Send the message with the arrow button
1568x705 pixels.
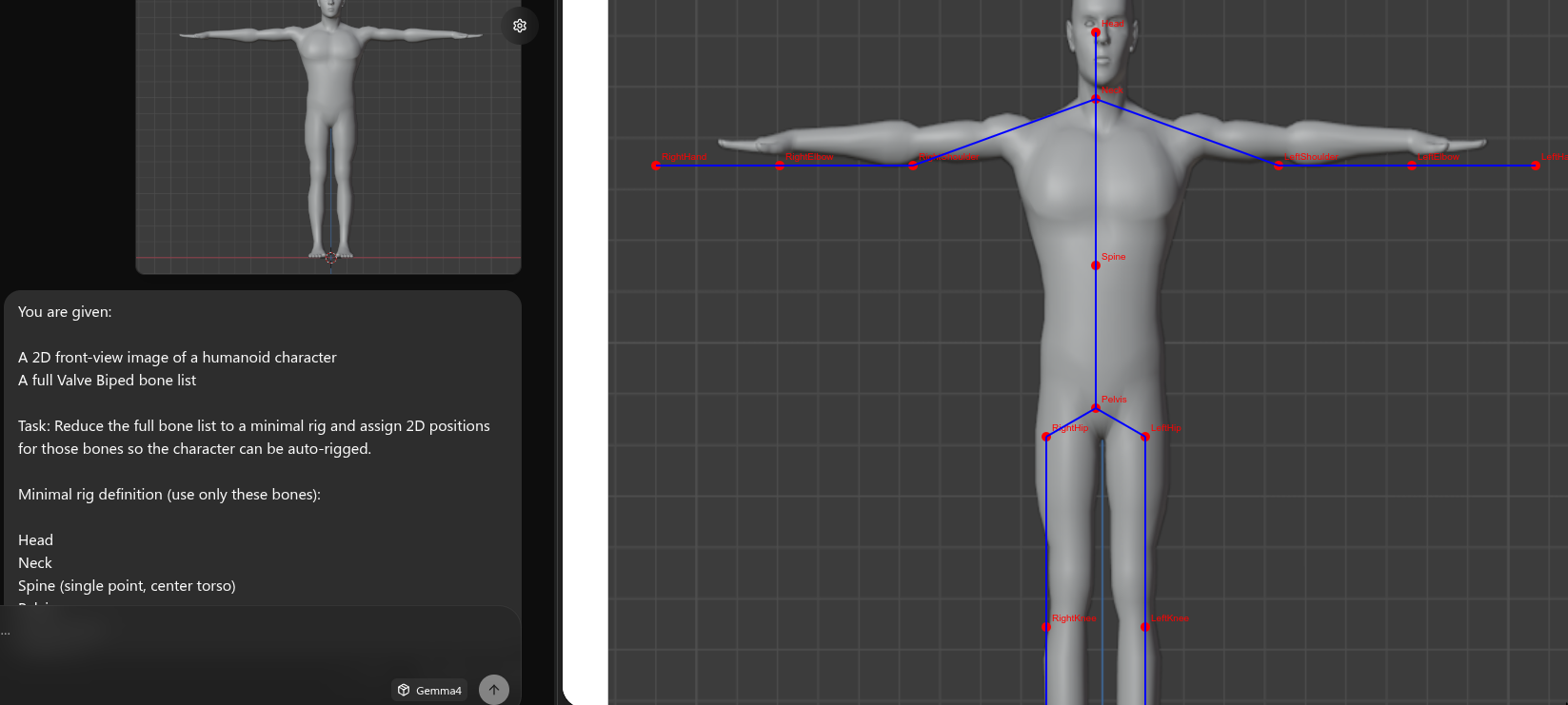tap(494, 690)
